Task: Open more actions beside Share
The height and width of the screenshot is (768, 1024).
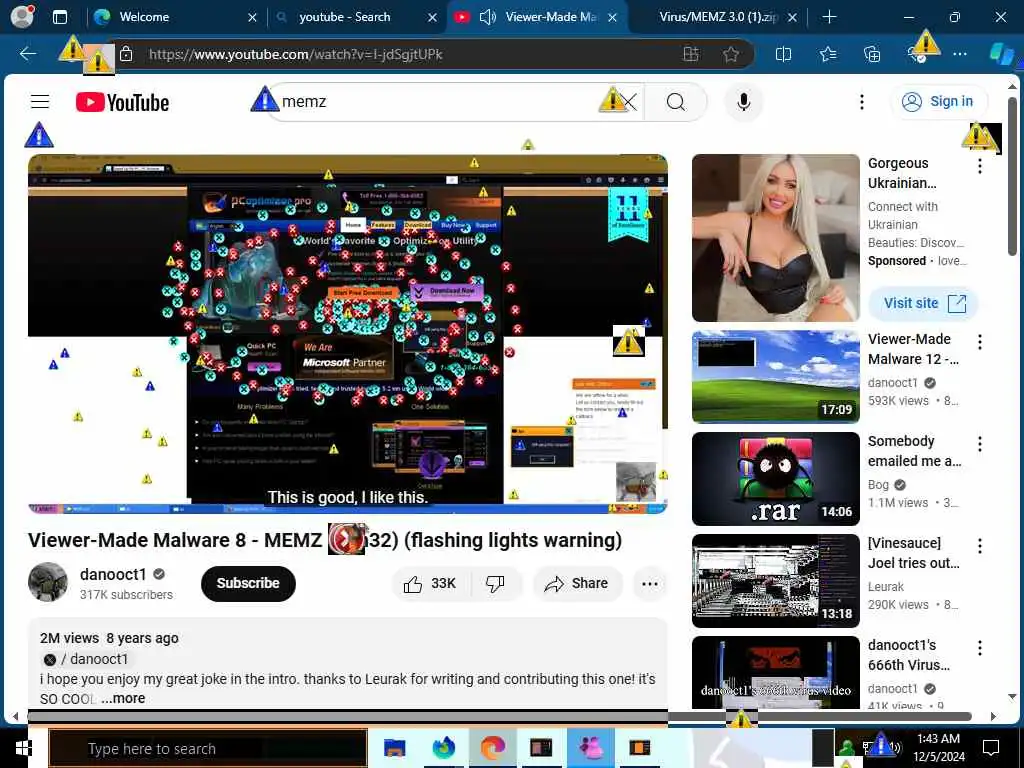Action: pyautogui.click(x=650, y=583)
